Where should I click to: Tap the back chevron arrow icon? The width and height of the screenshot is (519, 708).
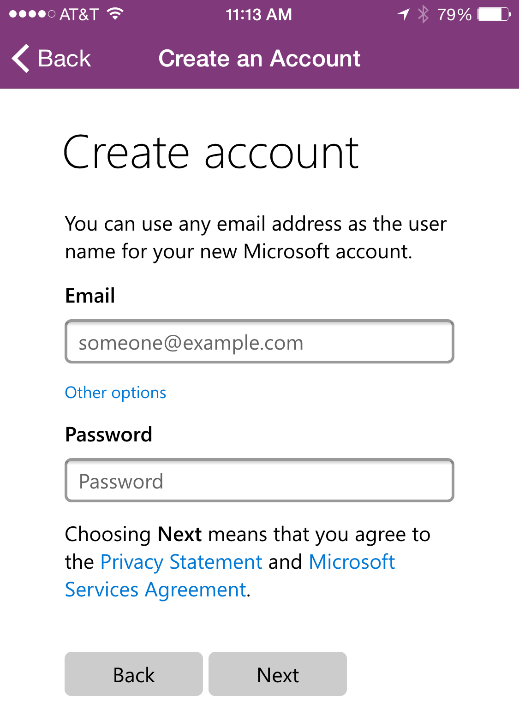click(x=20, y=59)
